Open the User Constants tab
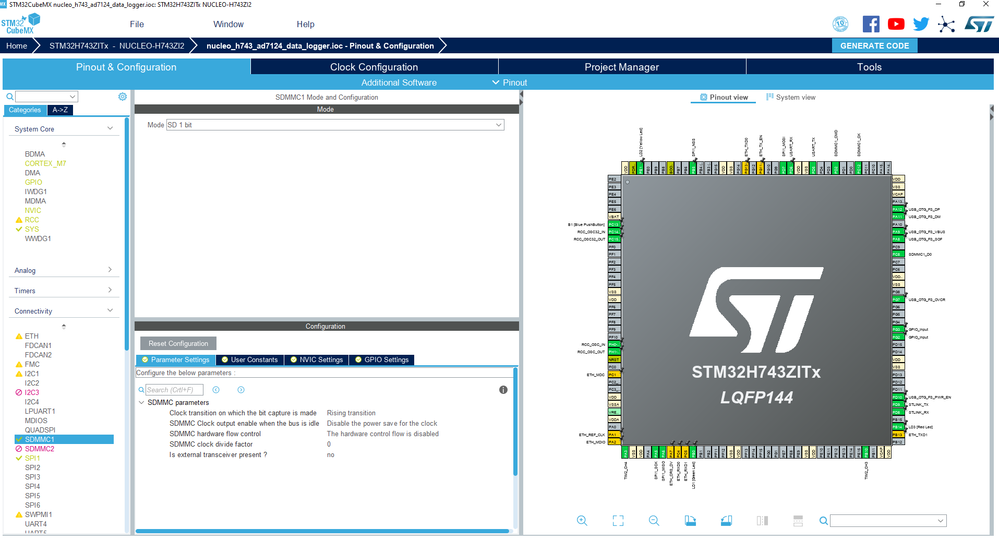The image size is (999, 539). point(250,360)
